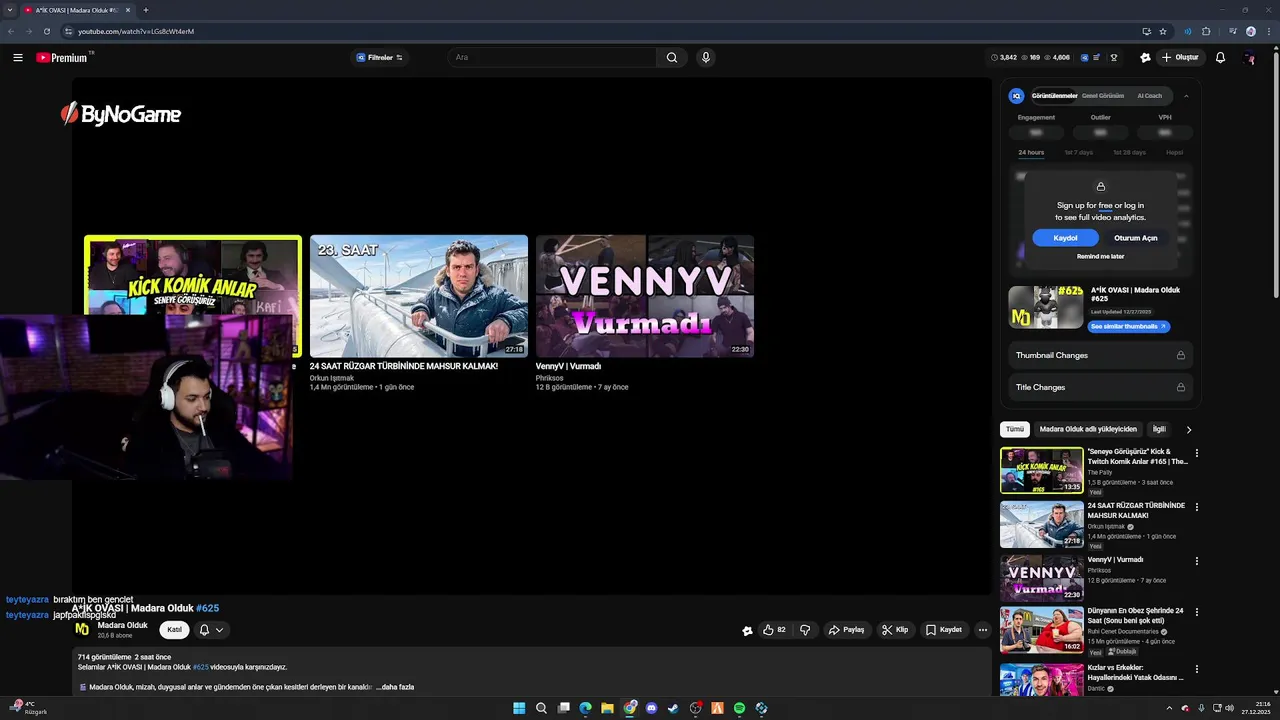Click the Oturum Açın login button

(x=1136, y=238)
